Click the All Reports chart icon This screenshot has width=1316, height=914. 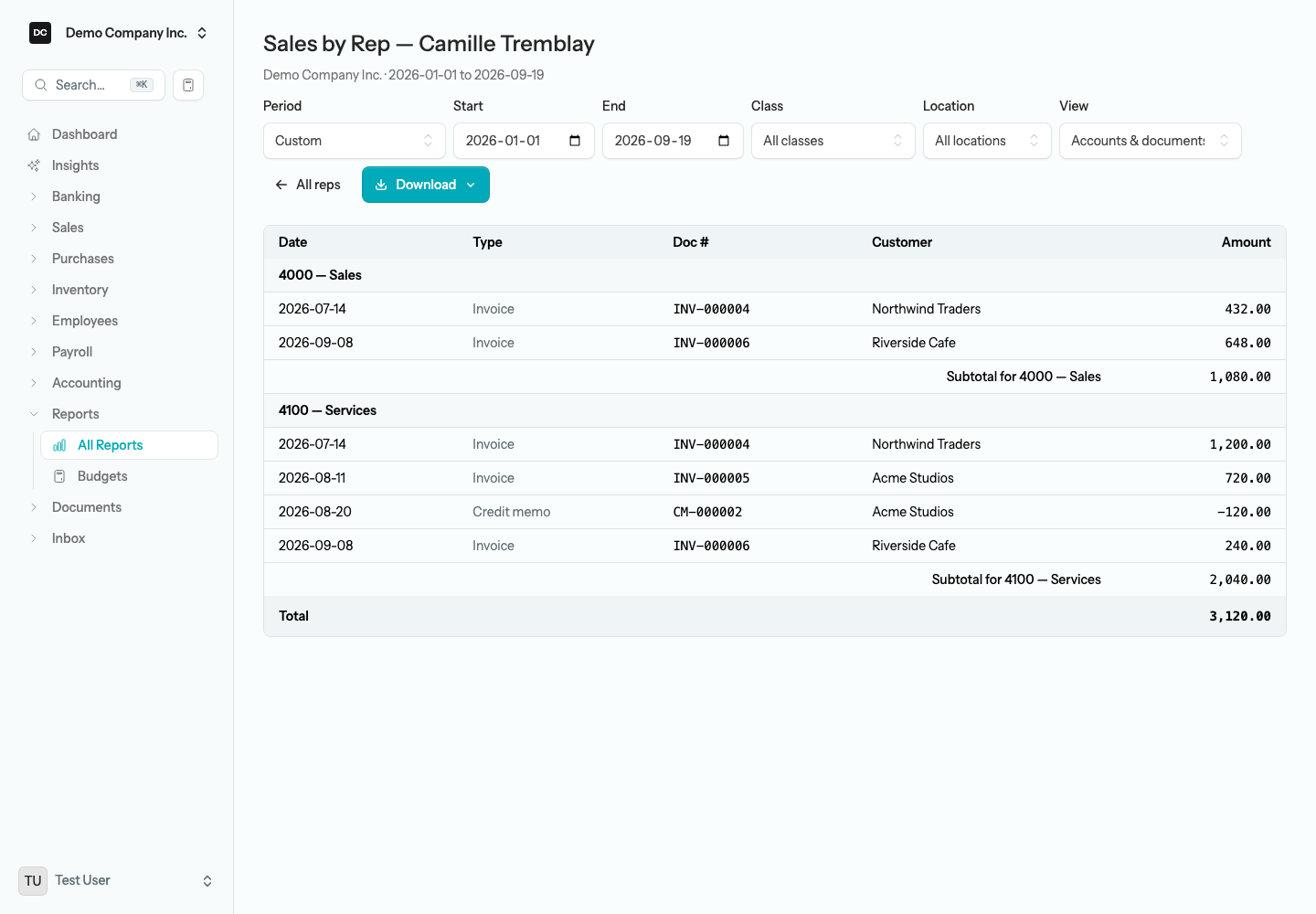pos(59,445)
